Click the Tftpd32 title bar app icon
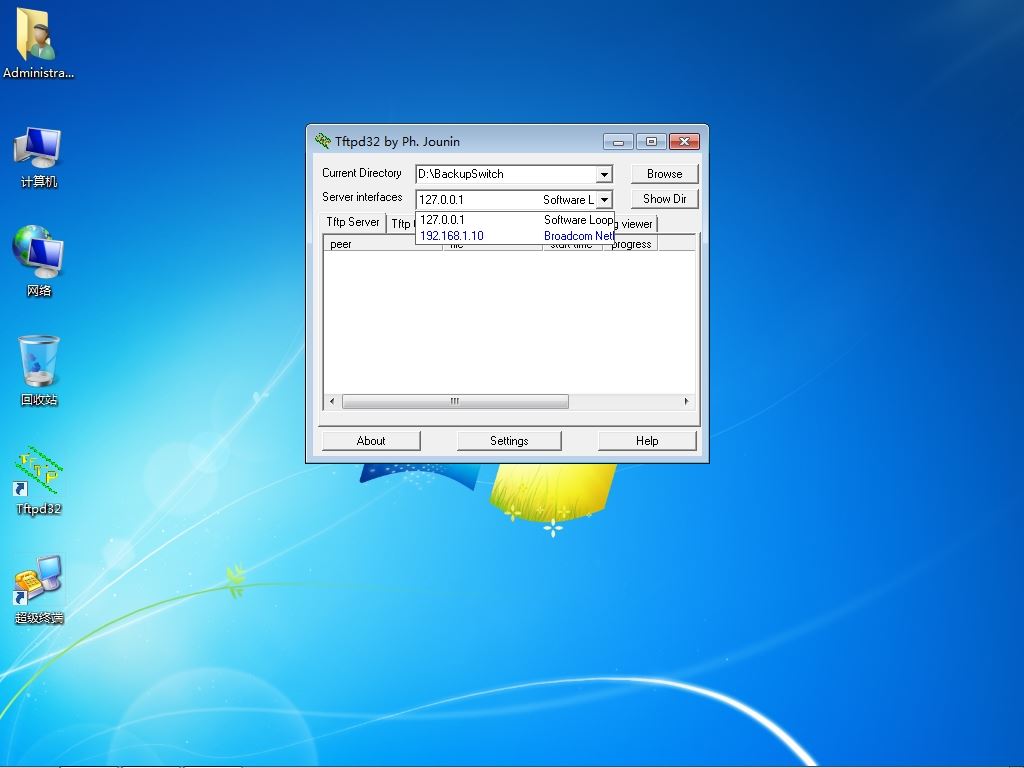Image resolution: width=1024 pixels, height=768 pixels. pos(323,141)
